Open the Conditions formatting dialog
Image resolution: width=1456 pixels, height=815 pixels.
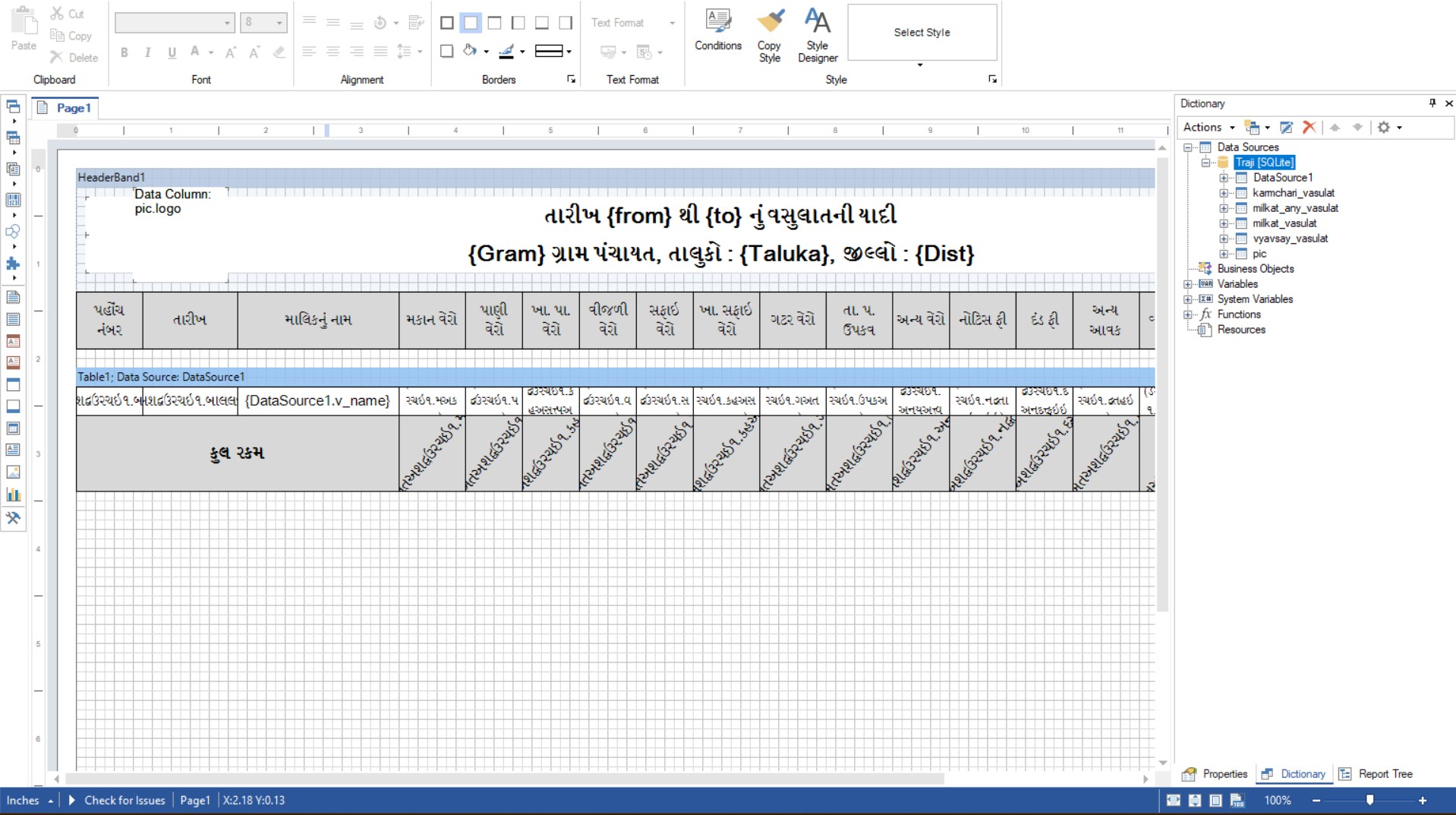point(718,32)
